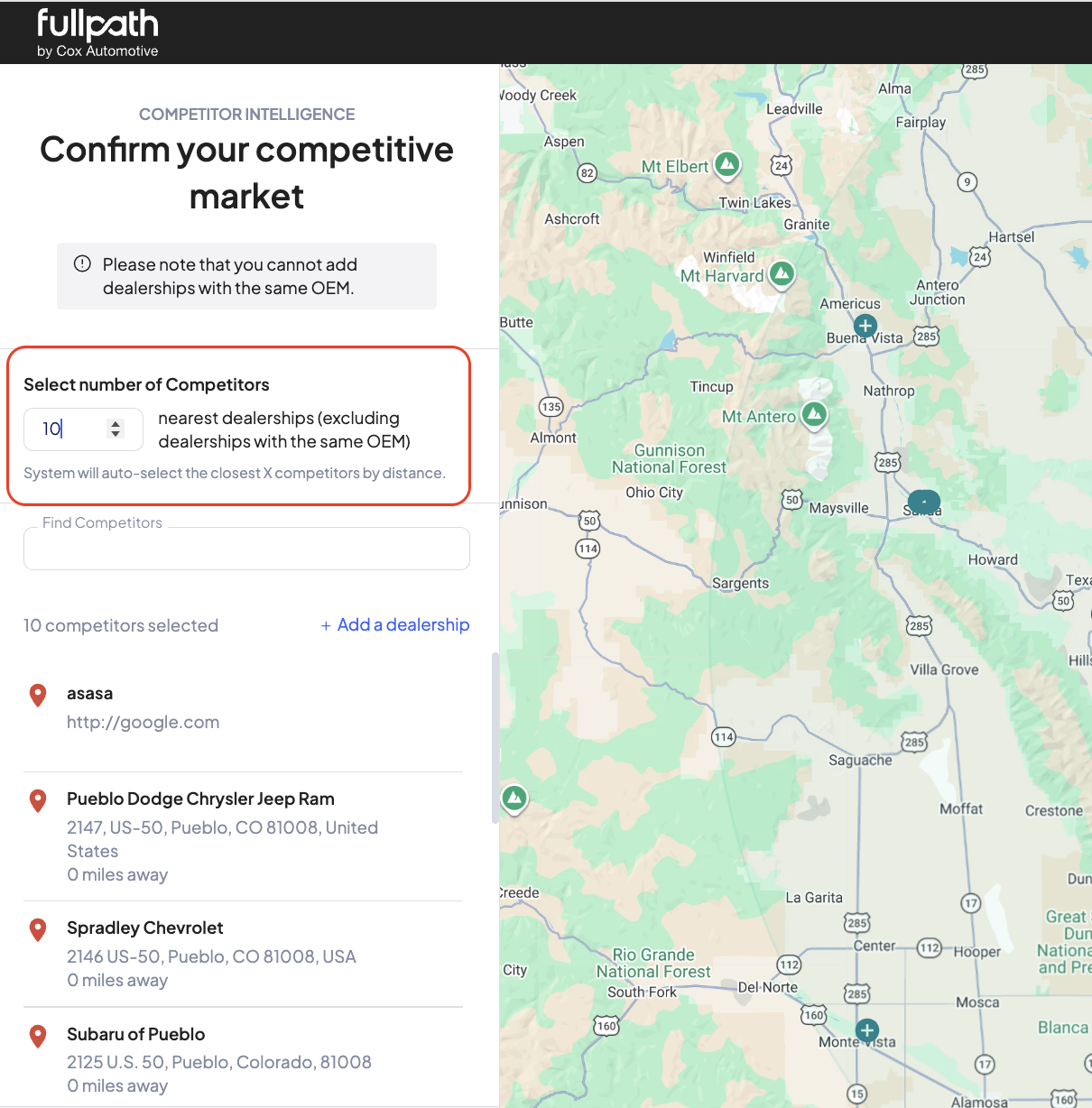Click the Leadville town label on the map
Screen dimensions: 1092x1108
click(794, 109)
